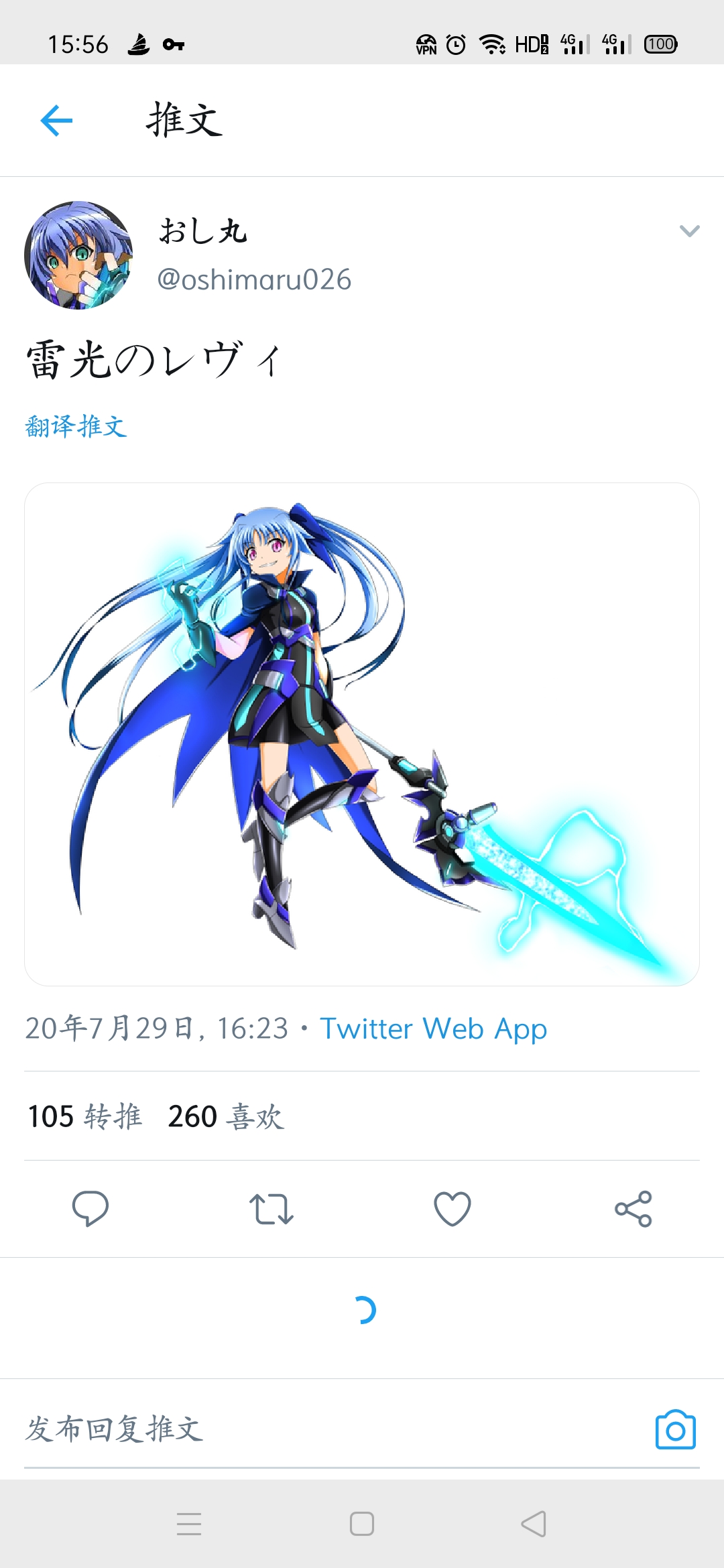Tap the blue back arrow

pos(56,121)
